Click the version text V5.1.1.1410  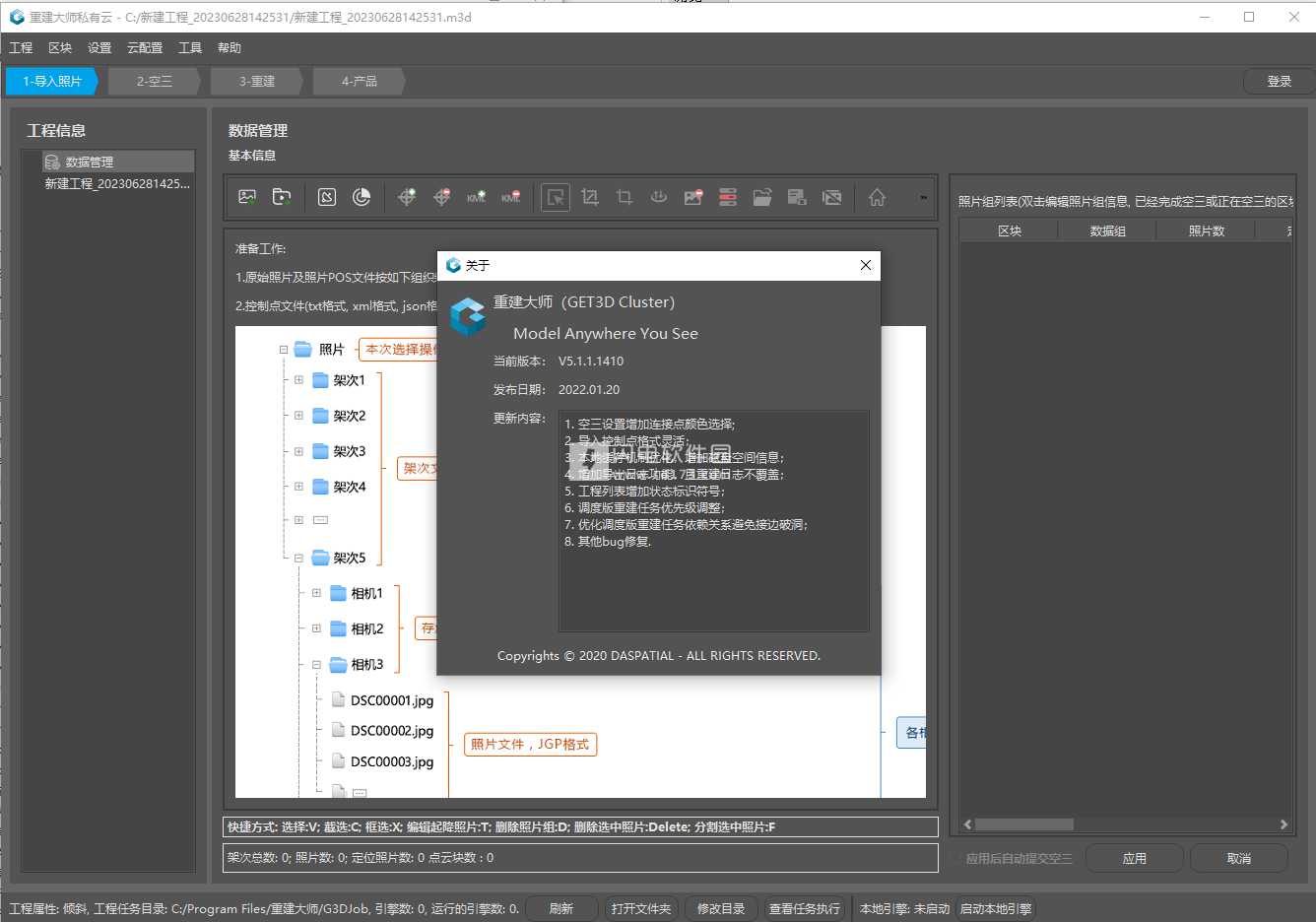tap(591, 362)
